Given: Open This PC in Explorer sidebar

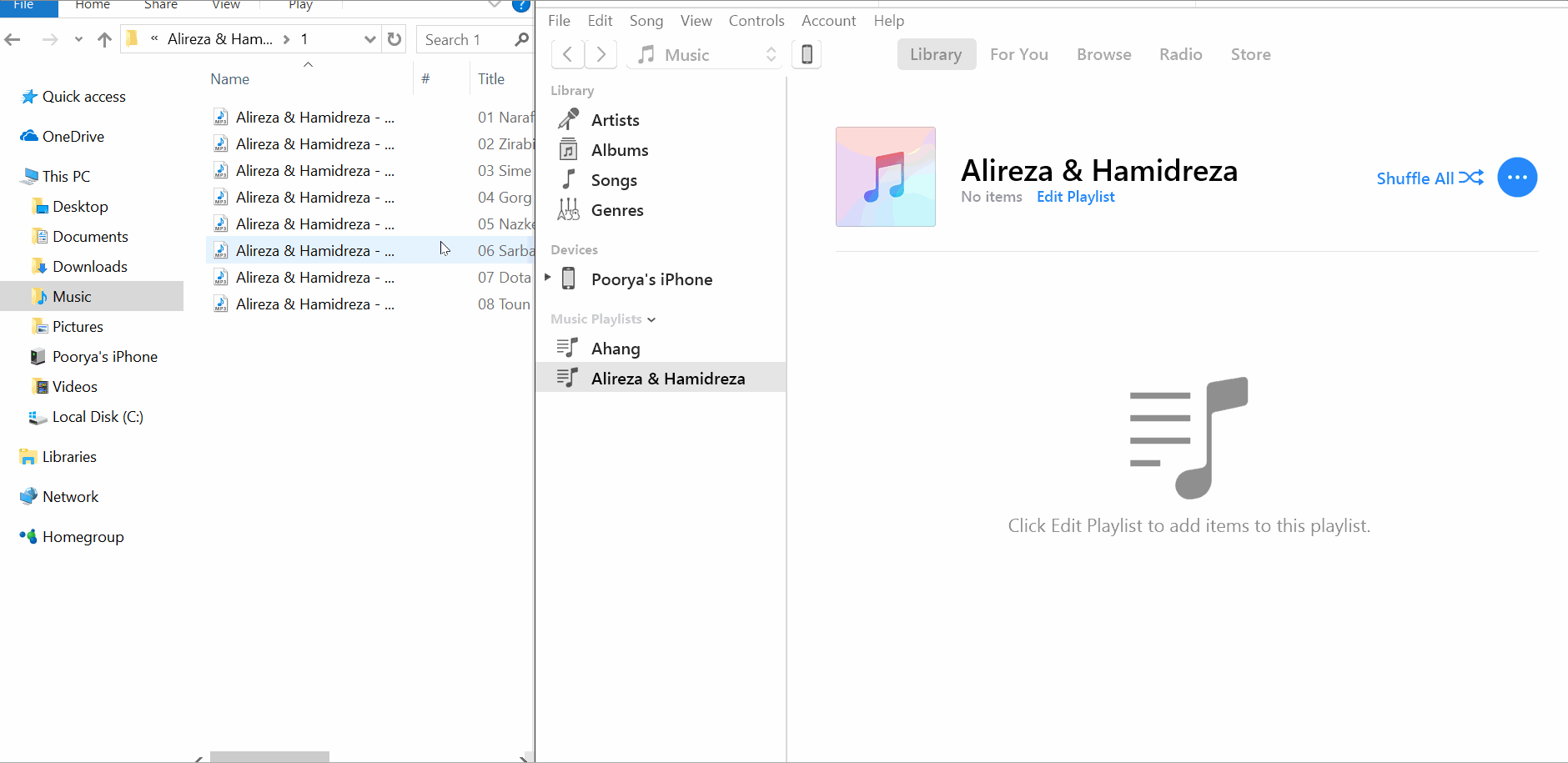Looking at the screenshot, I should pos(66,177).
